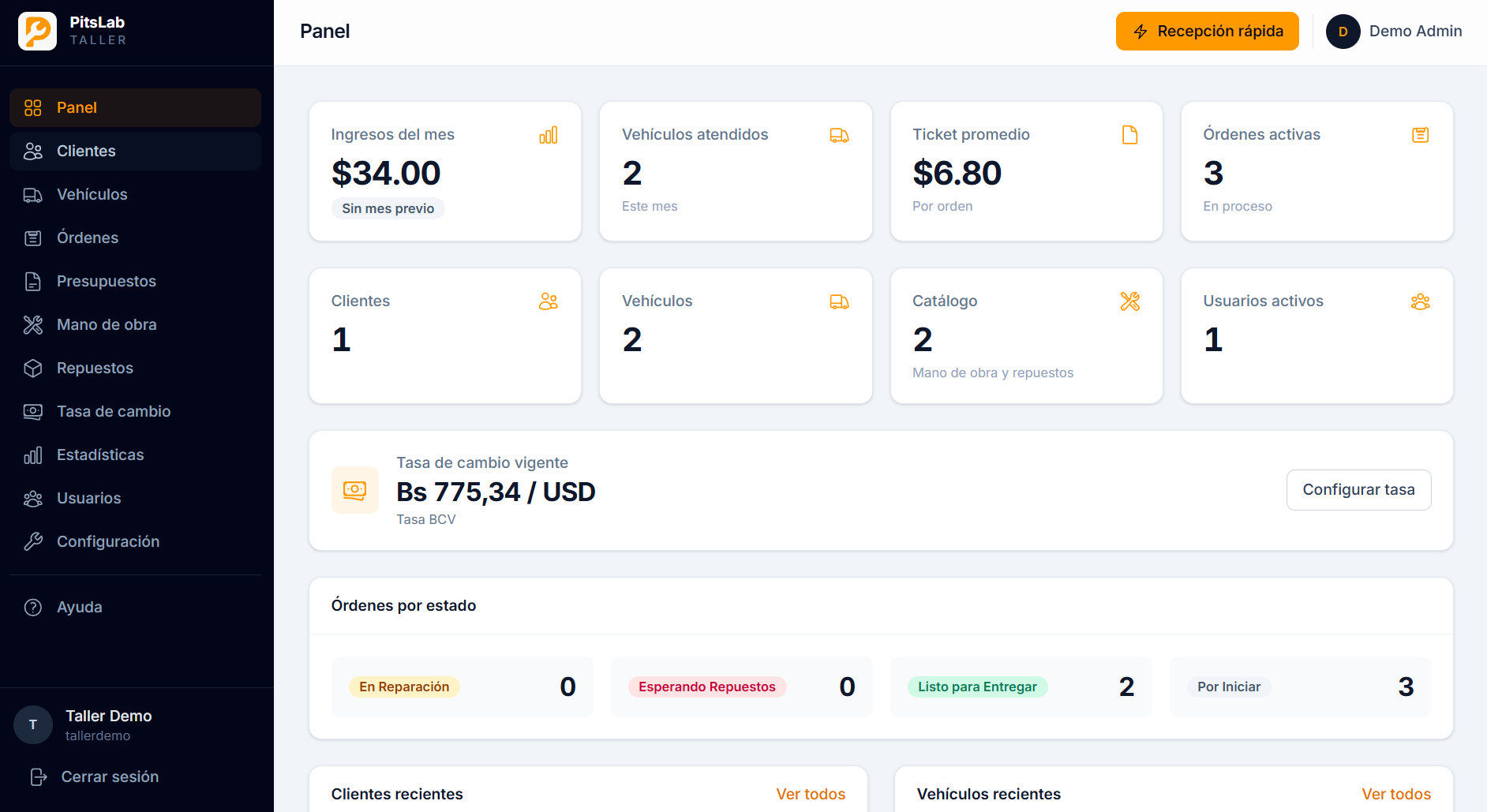
Task: Click the D avatar circle in header
Action: click(1343, 32)
